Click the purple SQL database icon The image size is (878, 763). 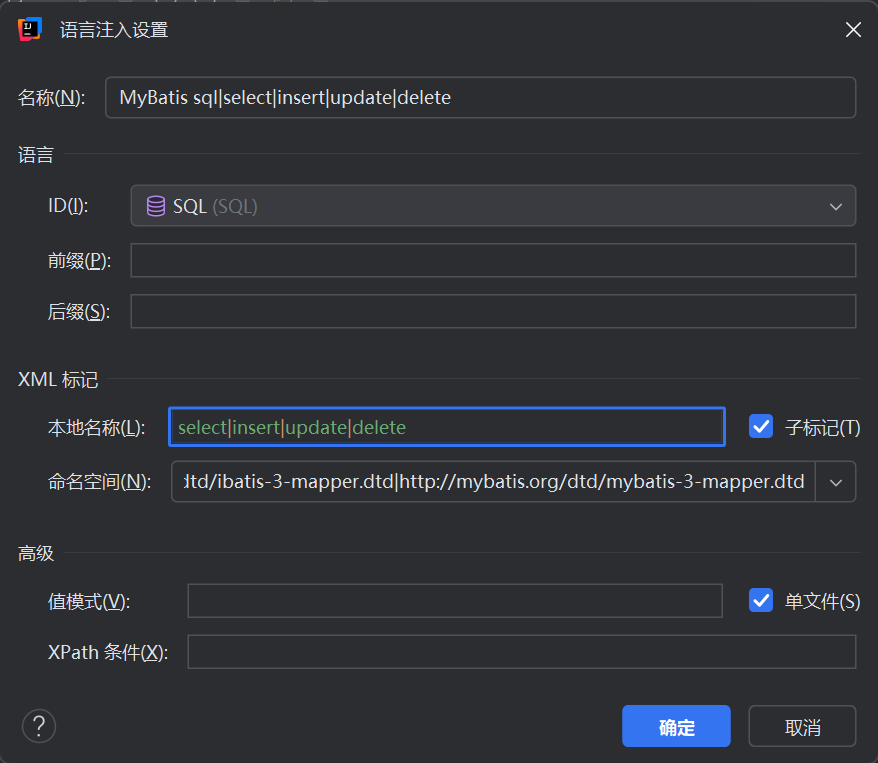(x=156, y=206)
